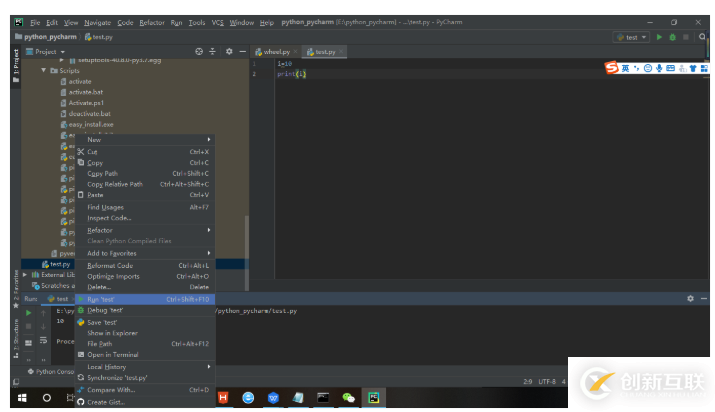Click the collapse all icon in Project panel

tap(214, 51)
